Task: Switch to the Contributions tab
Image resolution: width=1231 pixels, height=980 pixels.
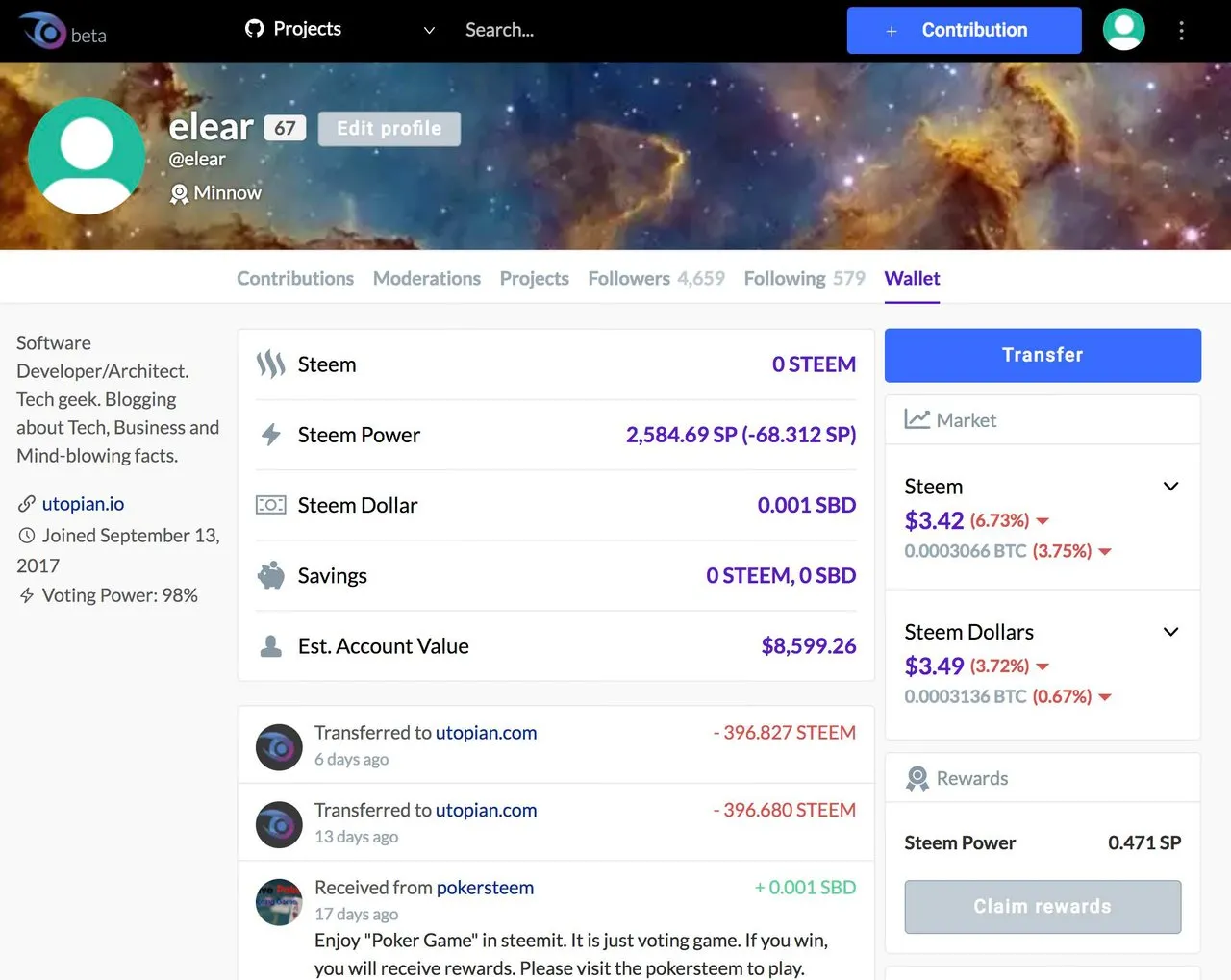Action: pos(295,278)
